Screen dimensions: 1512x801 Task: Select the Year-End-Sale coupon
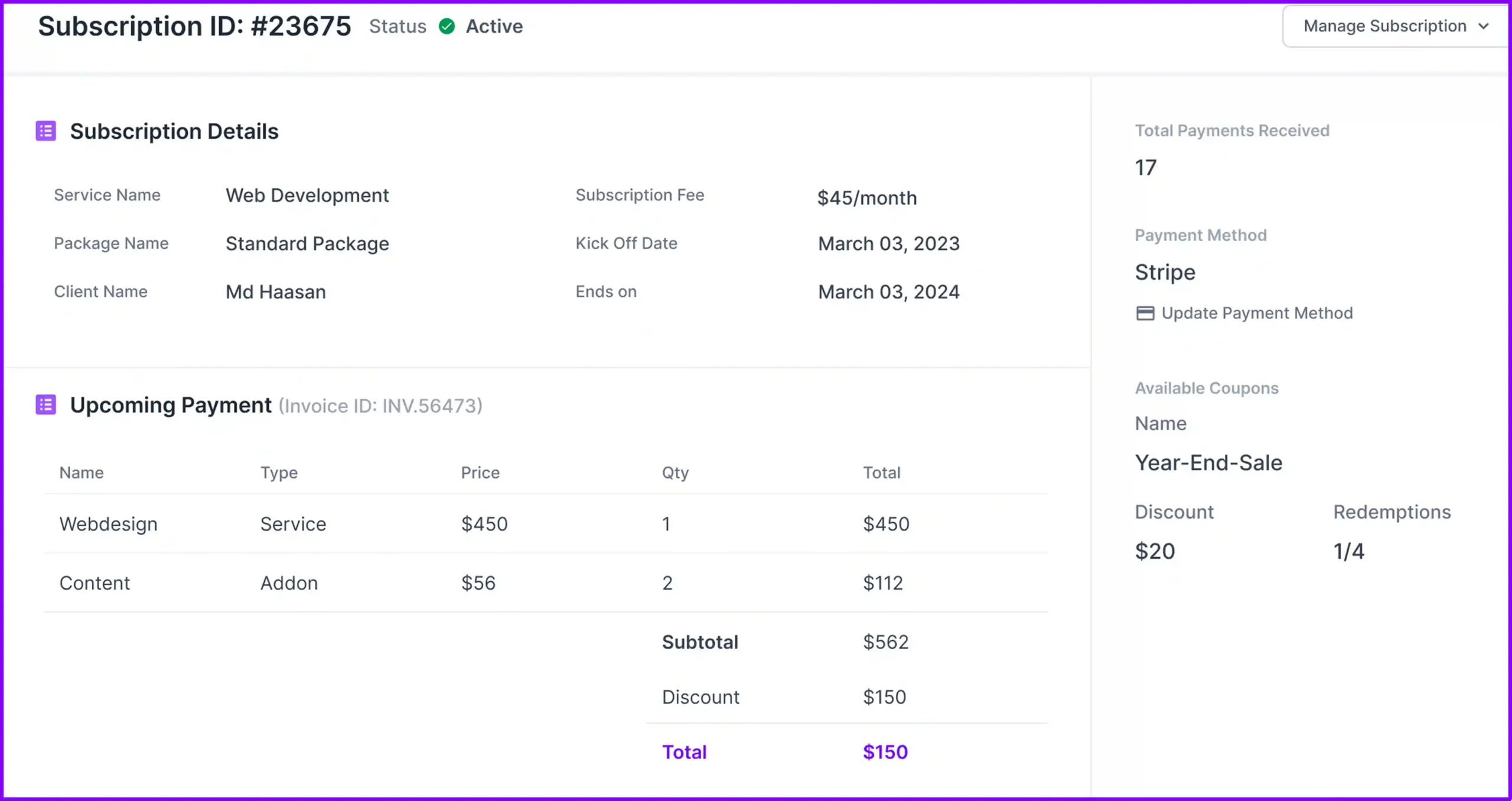(x=1208, y=463)
